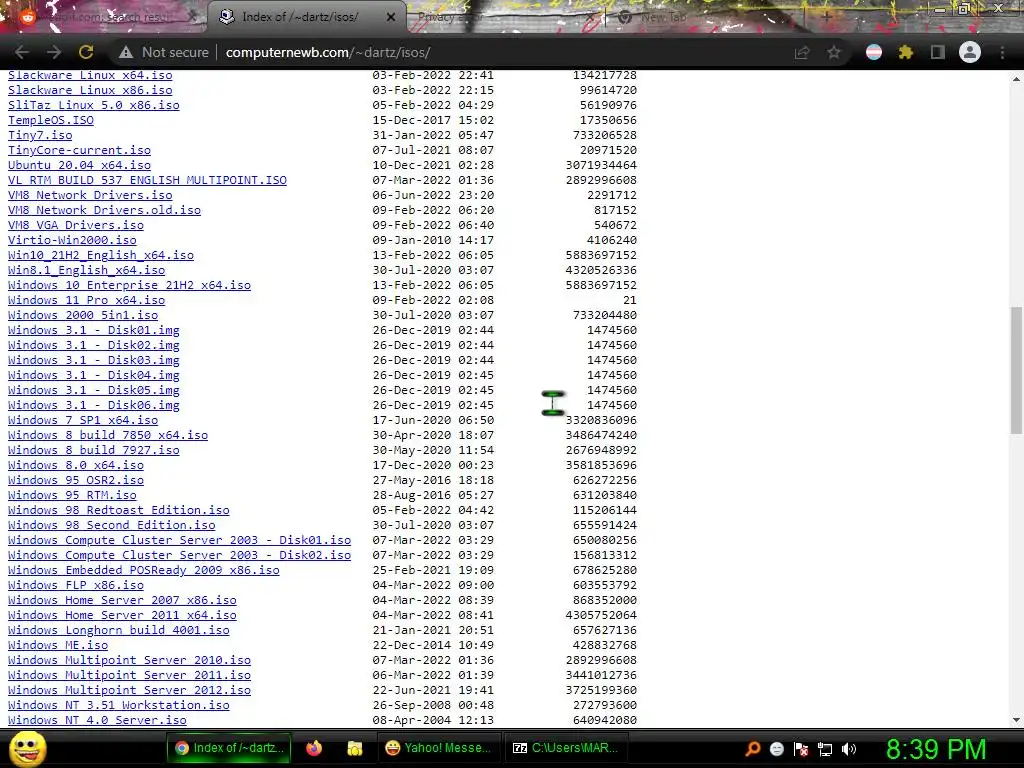Click the Windows_7_SP1_x64.iso link
This screenshot has height=768, width=1024.
point(83,420)
